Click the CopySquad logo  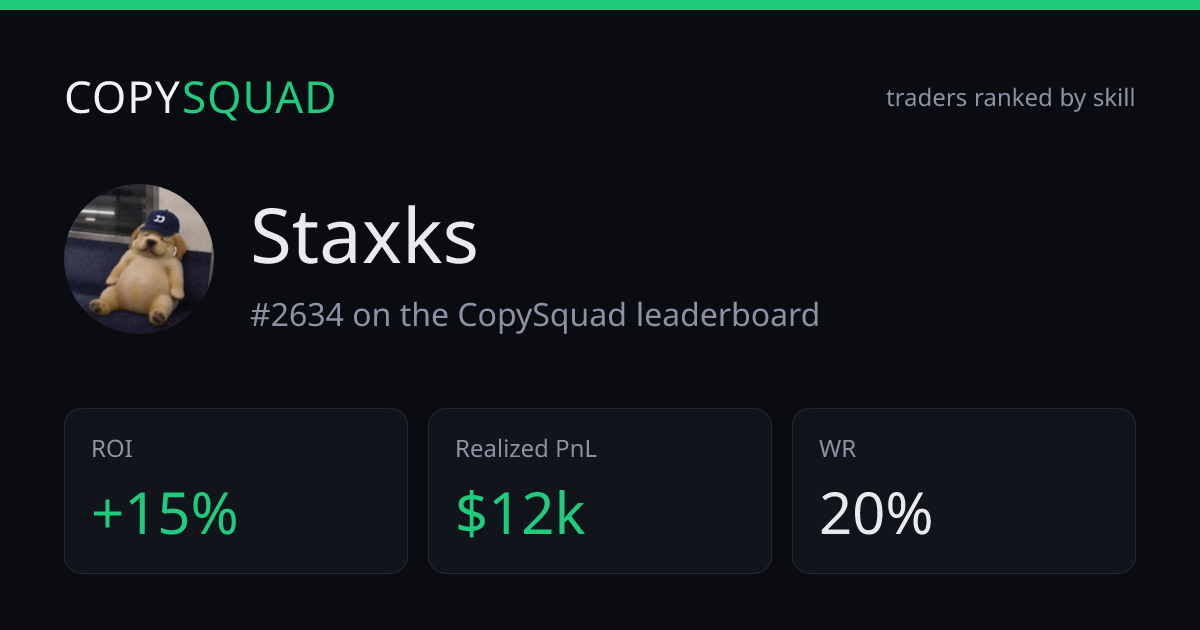pos(200,98)
